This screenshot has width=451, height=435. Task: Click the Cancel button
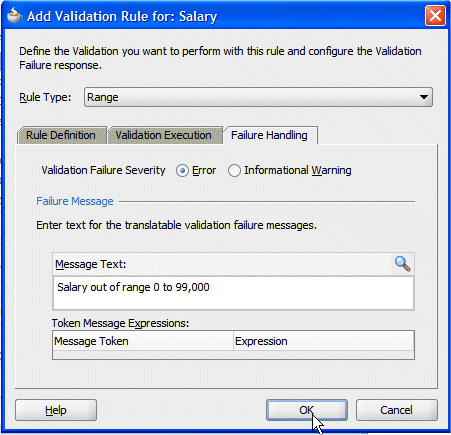397,410
